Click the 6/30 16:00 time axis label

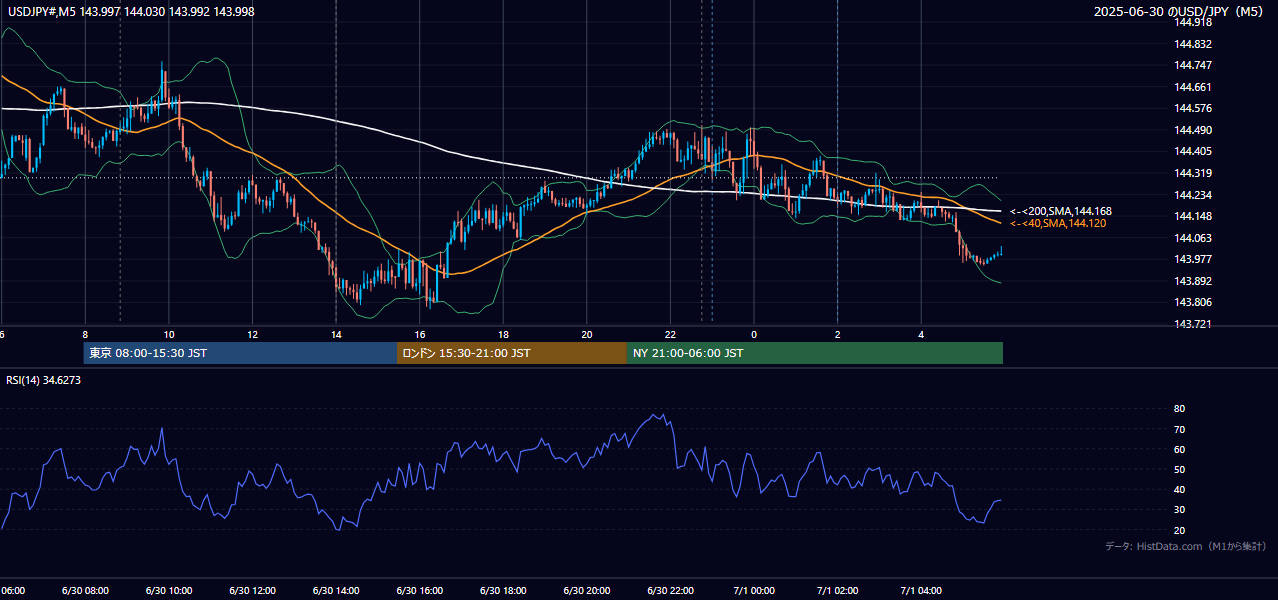point(420,591)
